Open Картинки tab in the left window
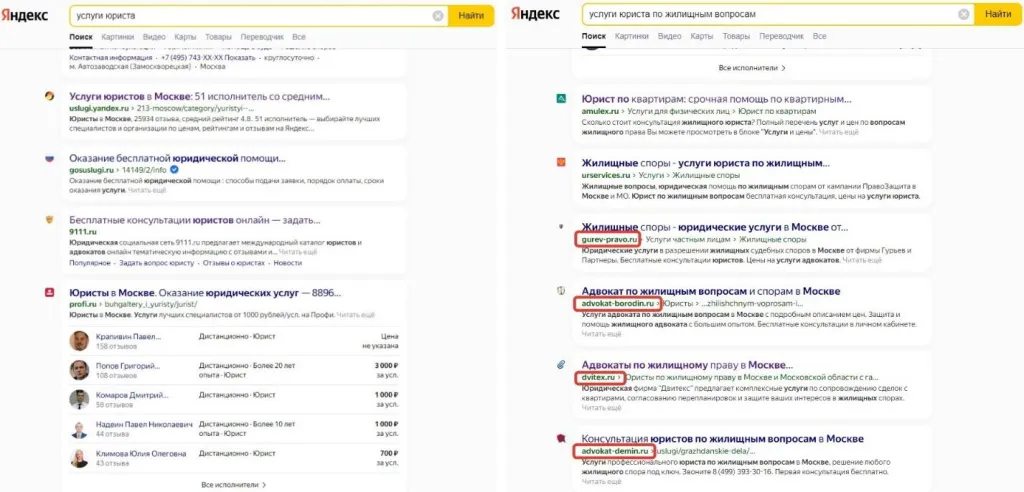Viewport: 1024px width, 492px height. point(118,37)
